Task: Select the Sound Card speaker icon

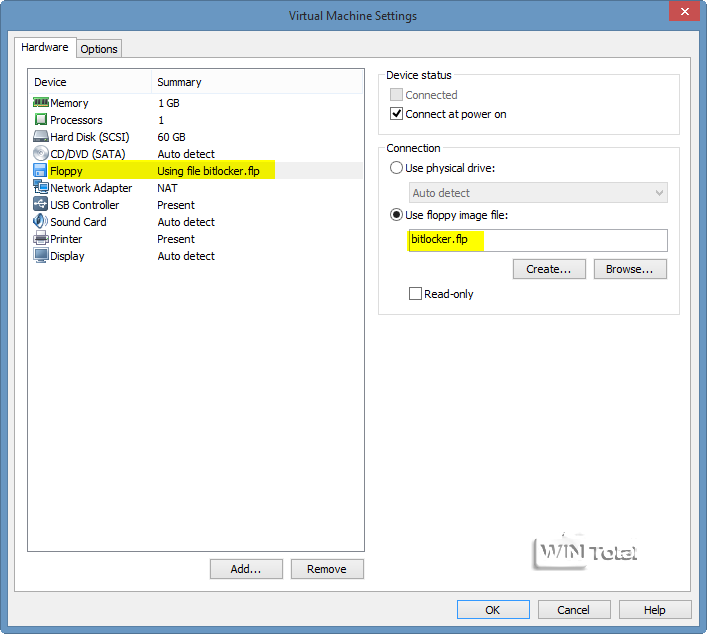Action: click(41, 221)
